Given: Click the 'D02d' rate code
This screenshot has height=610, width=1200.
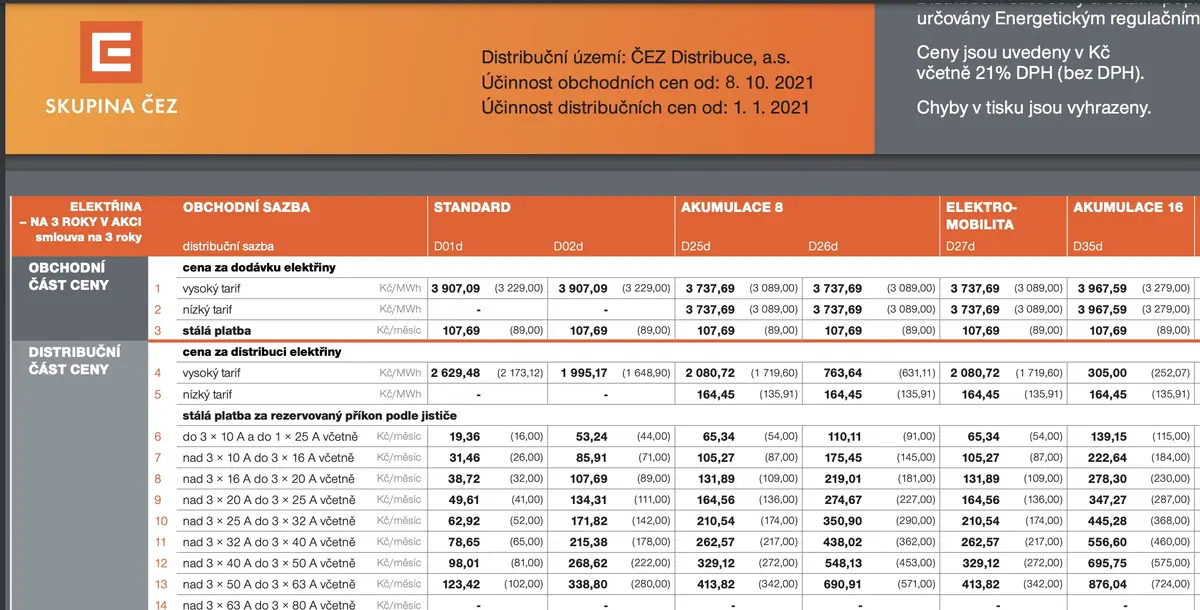Looking at the screenshot, I should tap(570, 245).
